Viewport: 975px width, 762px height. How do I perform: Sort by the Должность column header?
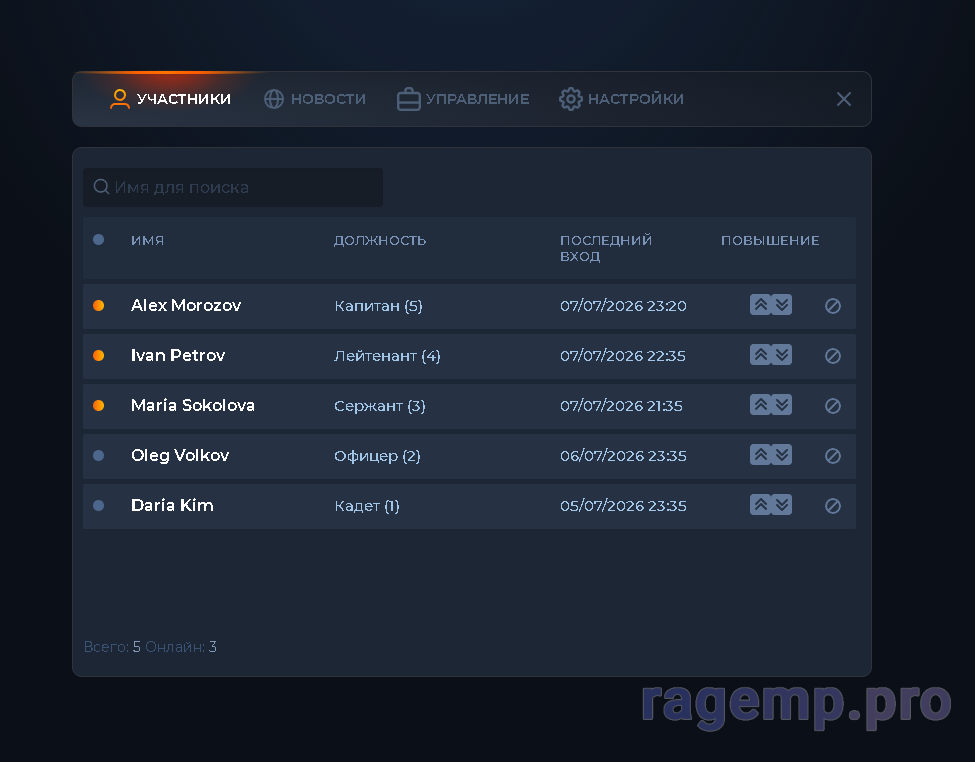click(380, 240)
